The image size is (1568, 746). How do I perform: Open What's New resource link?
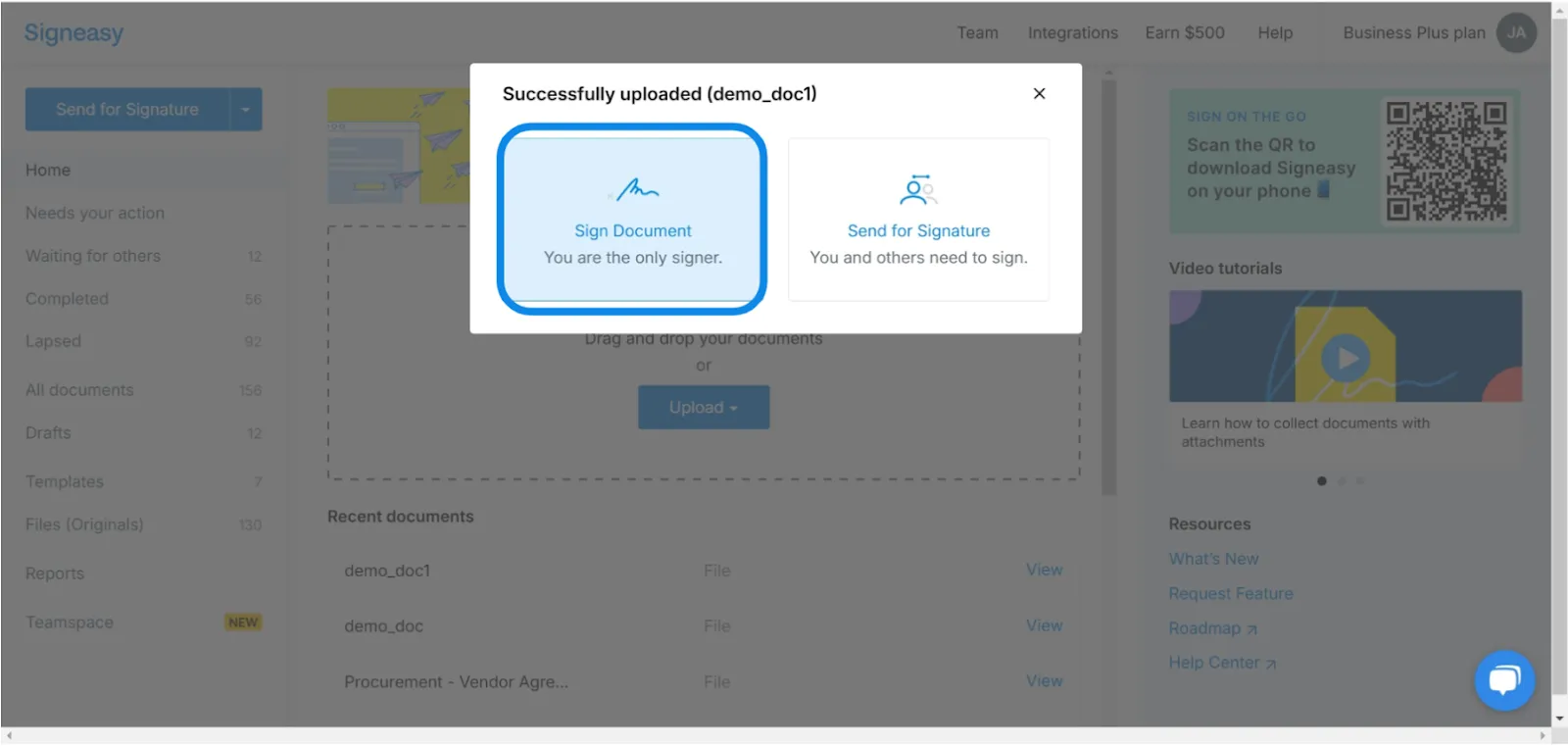[1213, 559]
